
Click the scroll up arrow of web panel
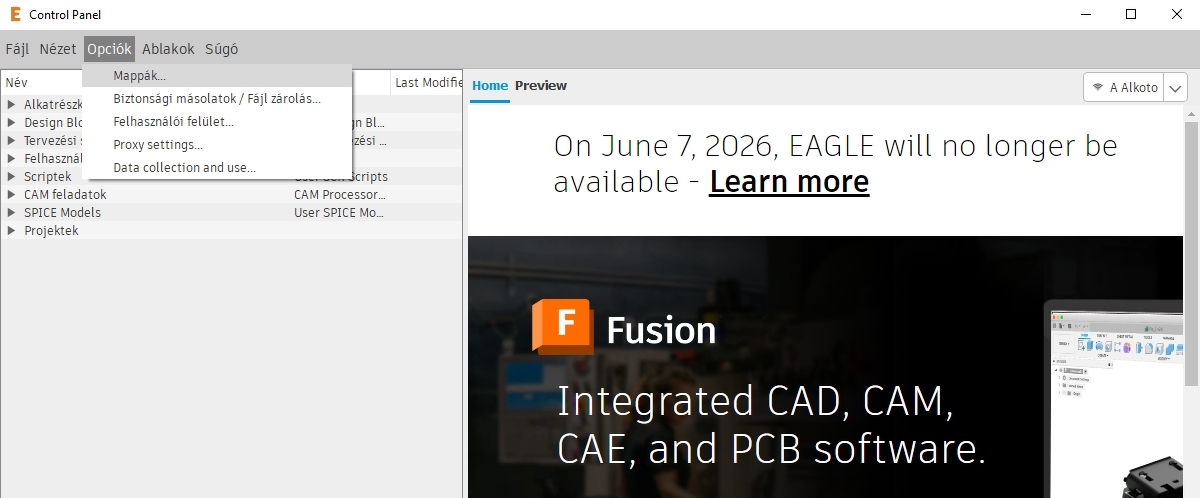1192,113
